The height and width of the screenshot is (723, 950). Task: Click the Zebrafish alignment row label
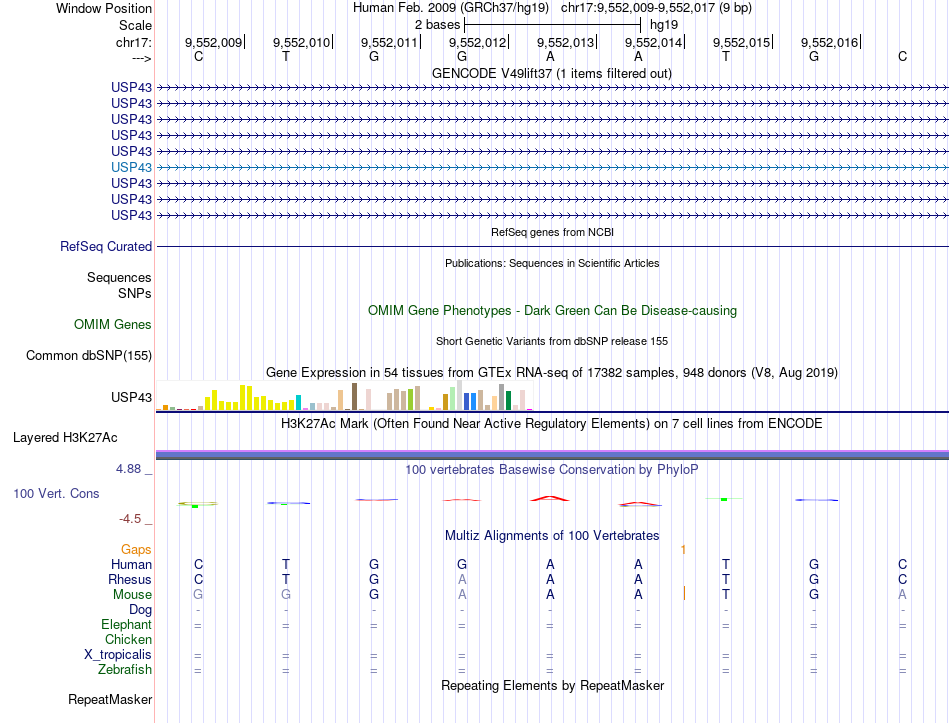[x=125, y=670]
